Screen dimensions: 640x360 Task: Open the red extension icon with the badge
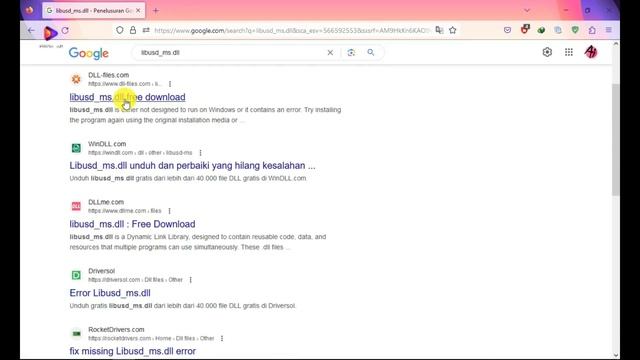click(525, 29)
